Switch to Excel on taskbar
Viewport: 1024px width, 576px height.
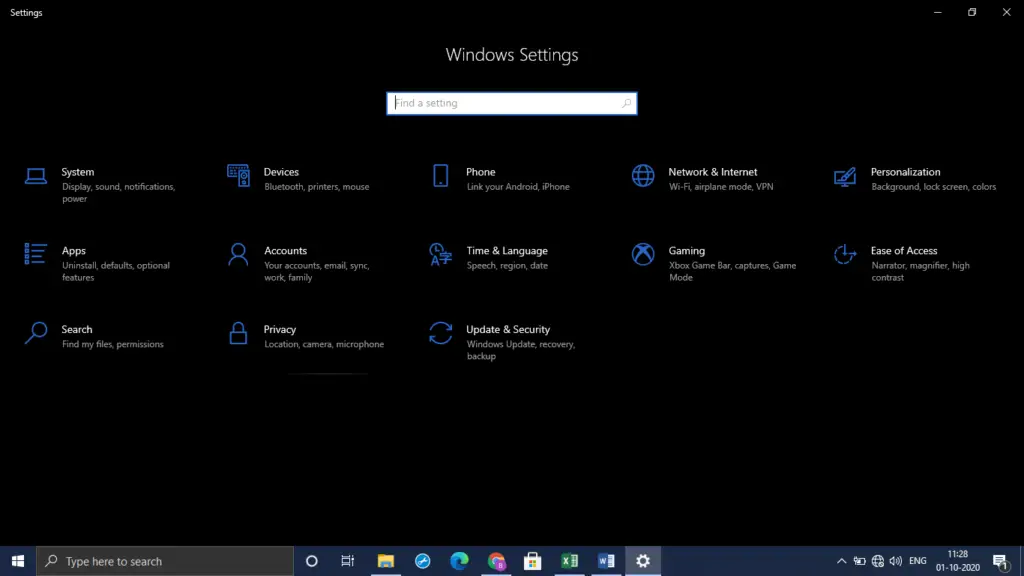click(569, 561)
